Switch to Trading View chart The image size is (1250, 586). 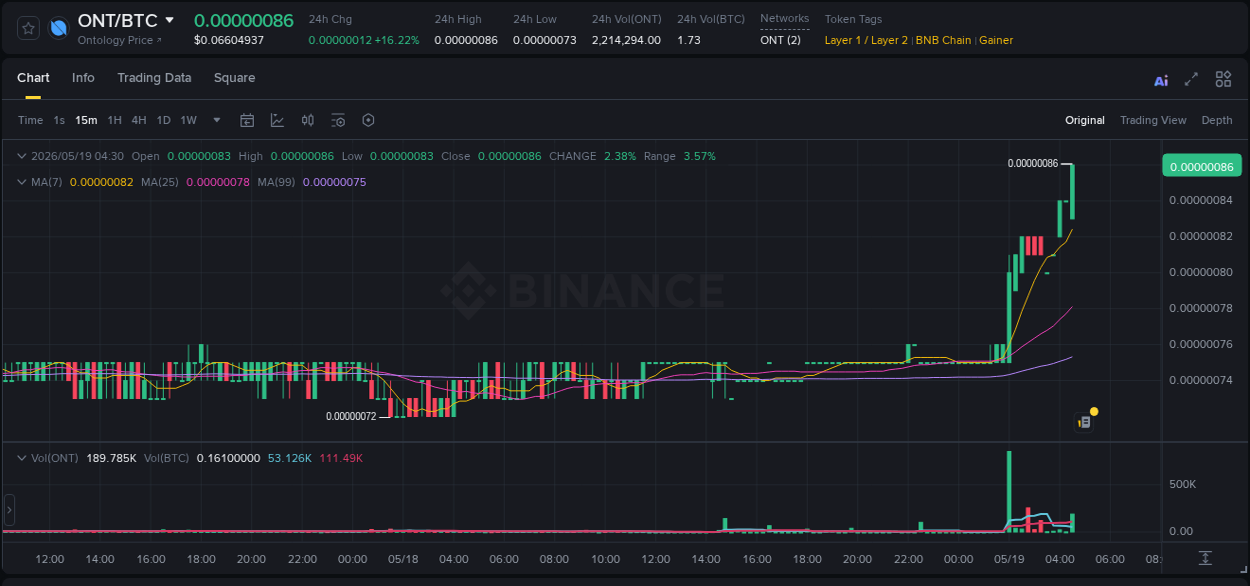tap(1153, 120)
